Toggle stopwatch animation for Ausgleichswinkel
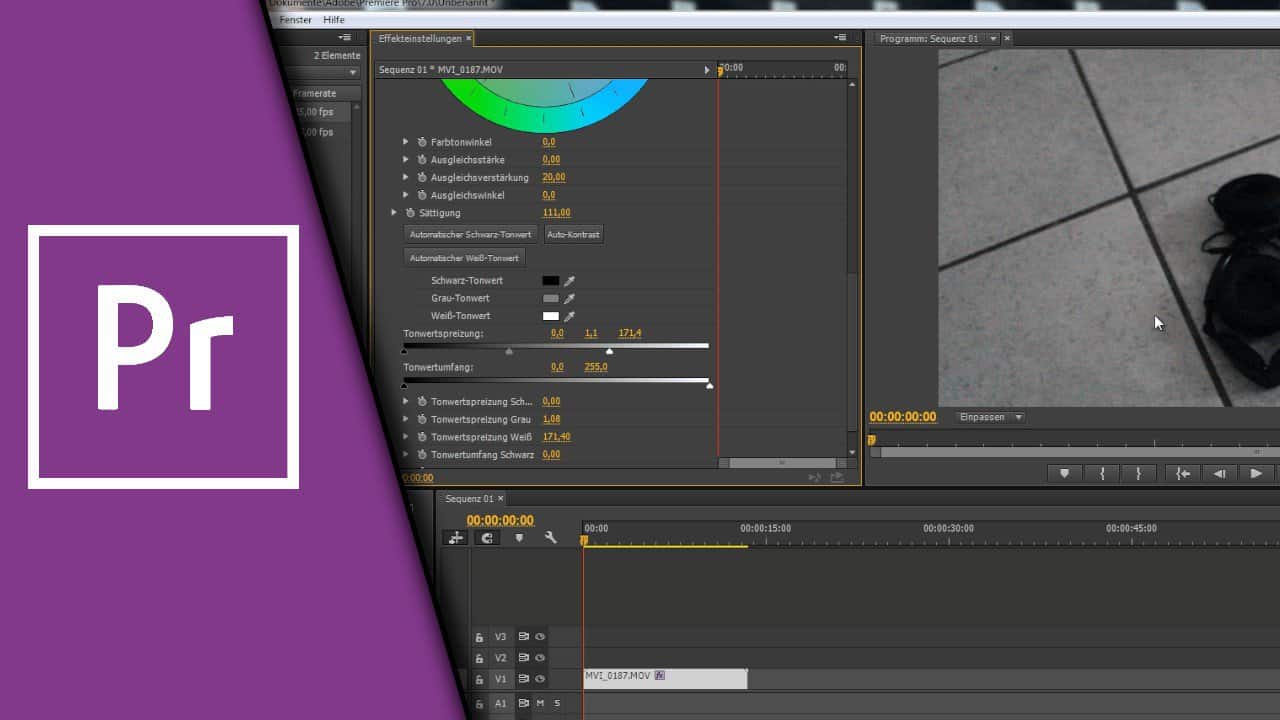 [x=422, y=195]
